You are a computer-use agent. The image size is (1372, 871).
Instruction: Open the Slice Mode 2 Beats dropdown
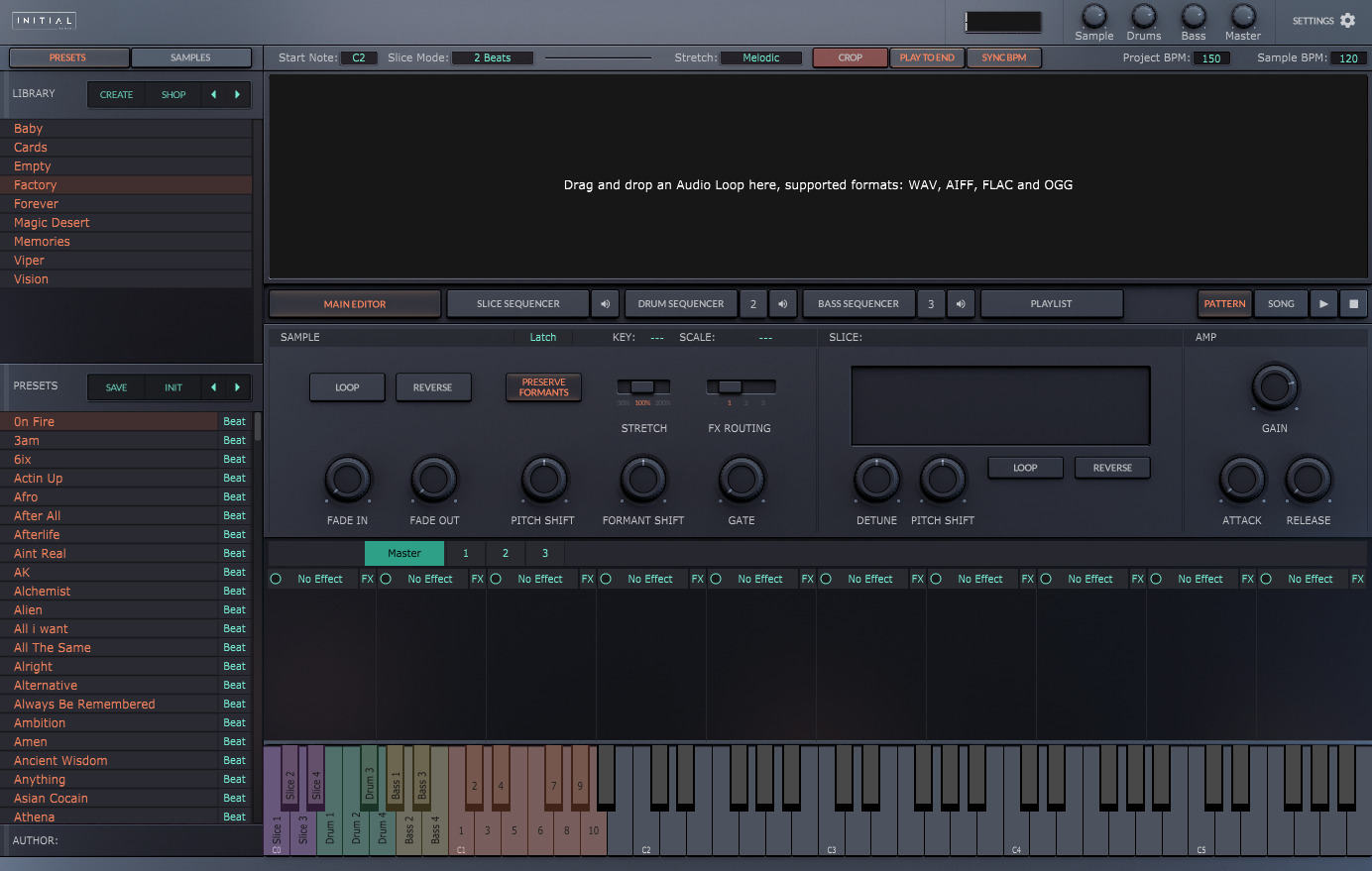tap(492, 57)
